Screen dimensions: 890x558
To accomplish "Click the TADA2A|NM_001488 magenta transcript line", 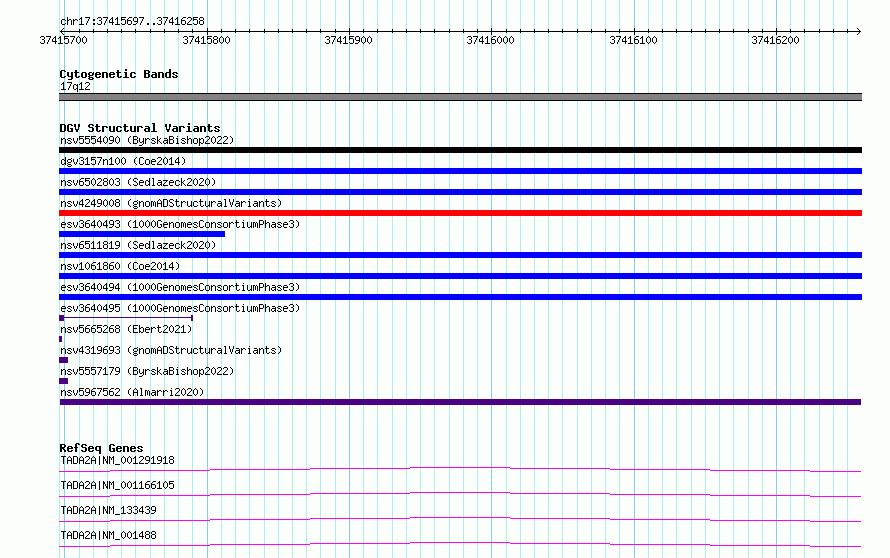I will click(460, 544).
